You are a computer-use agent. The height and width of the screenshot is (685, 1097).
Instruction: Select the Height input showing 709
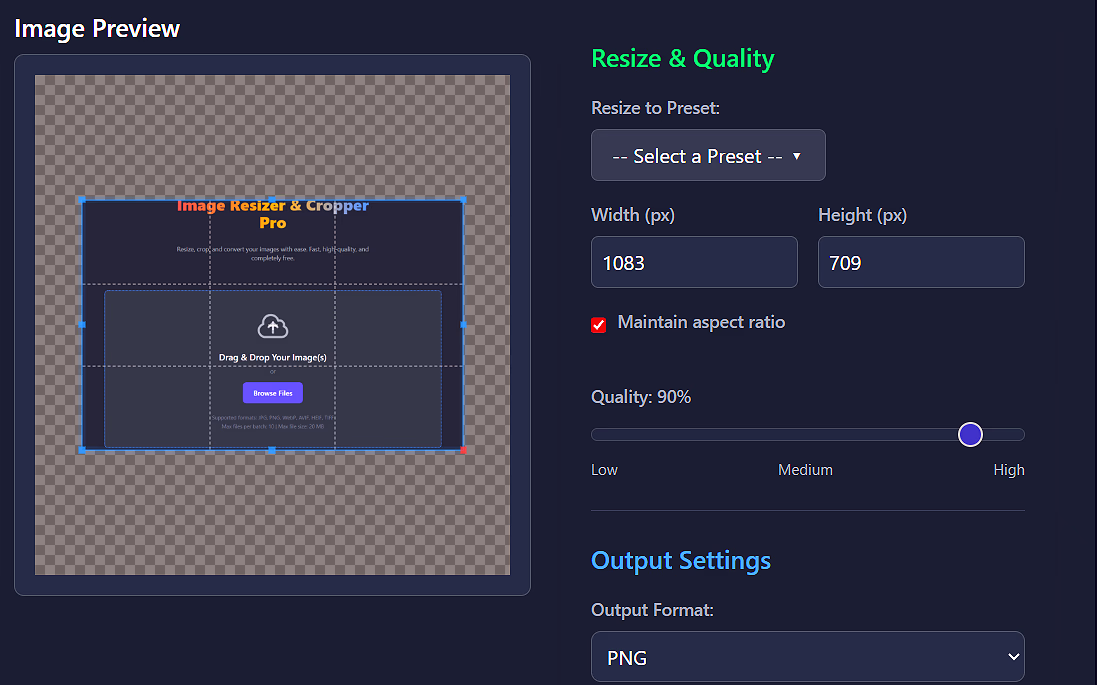920,261
